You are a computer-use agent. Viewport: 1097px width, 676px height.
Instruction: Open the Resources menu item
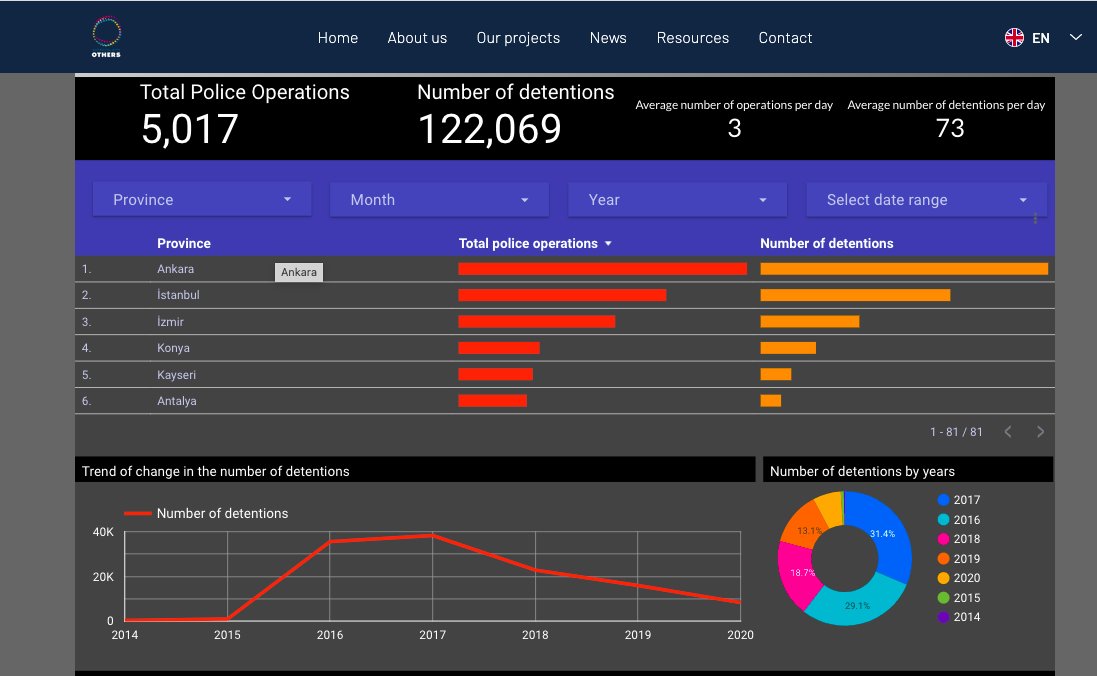[x=693, y=38]
